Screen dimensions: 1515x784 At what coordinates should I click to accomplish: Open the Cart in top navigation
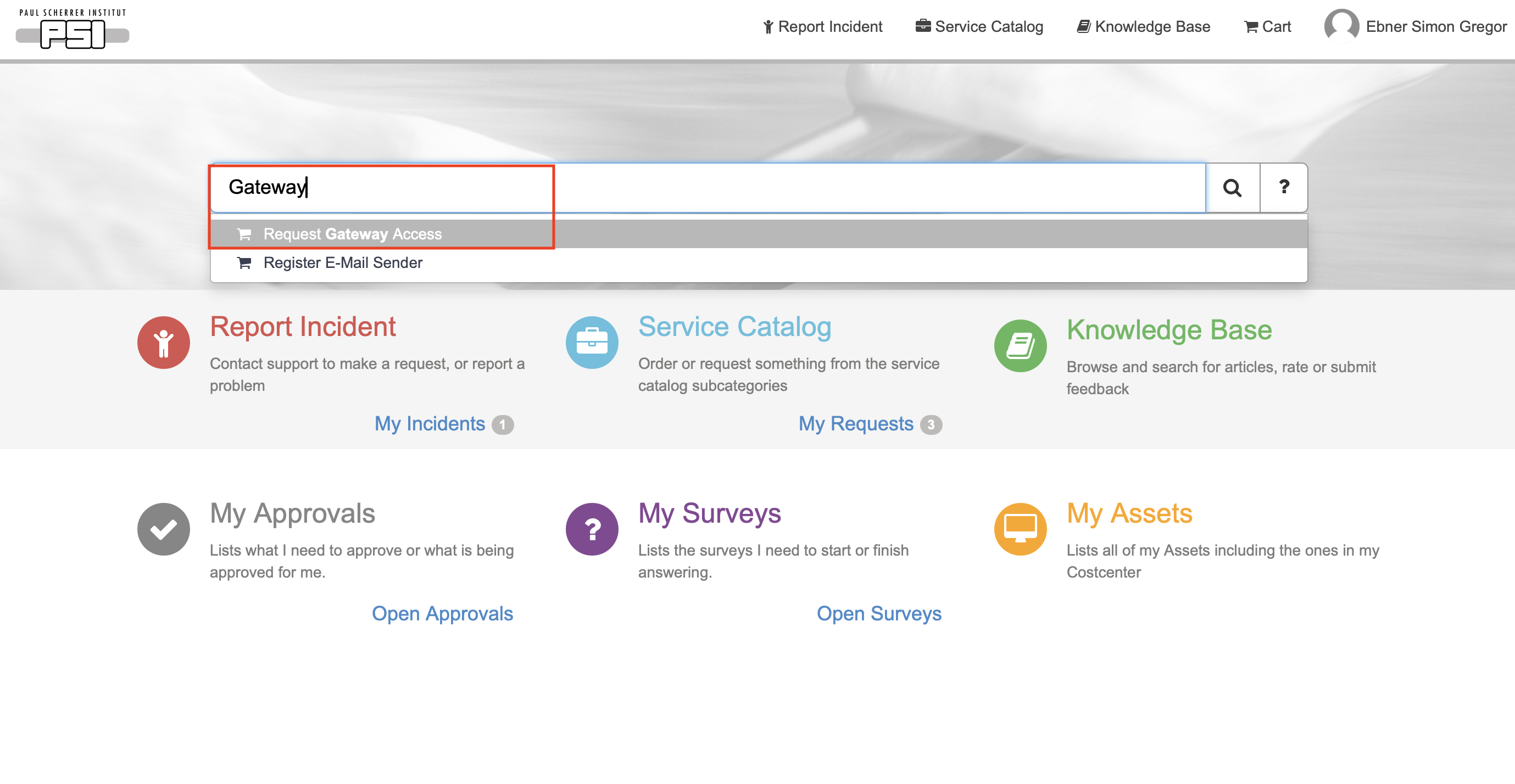point(1267,26)
